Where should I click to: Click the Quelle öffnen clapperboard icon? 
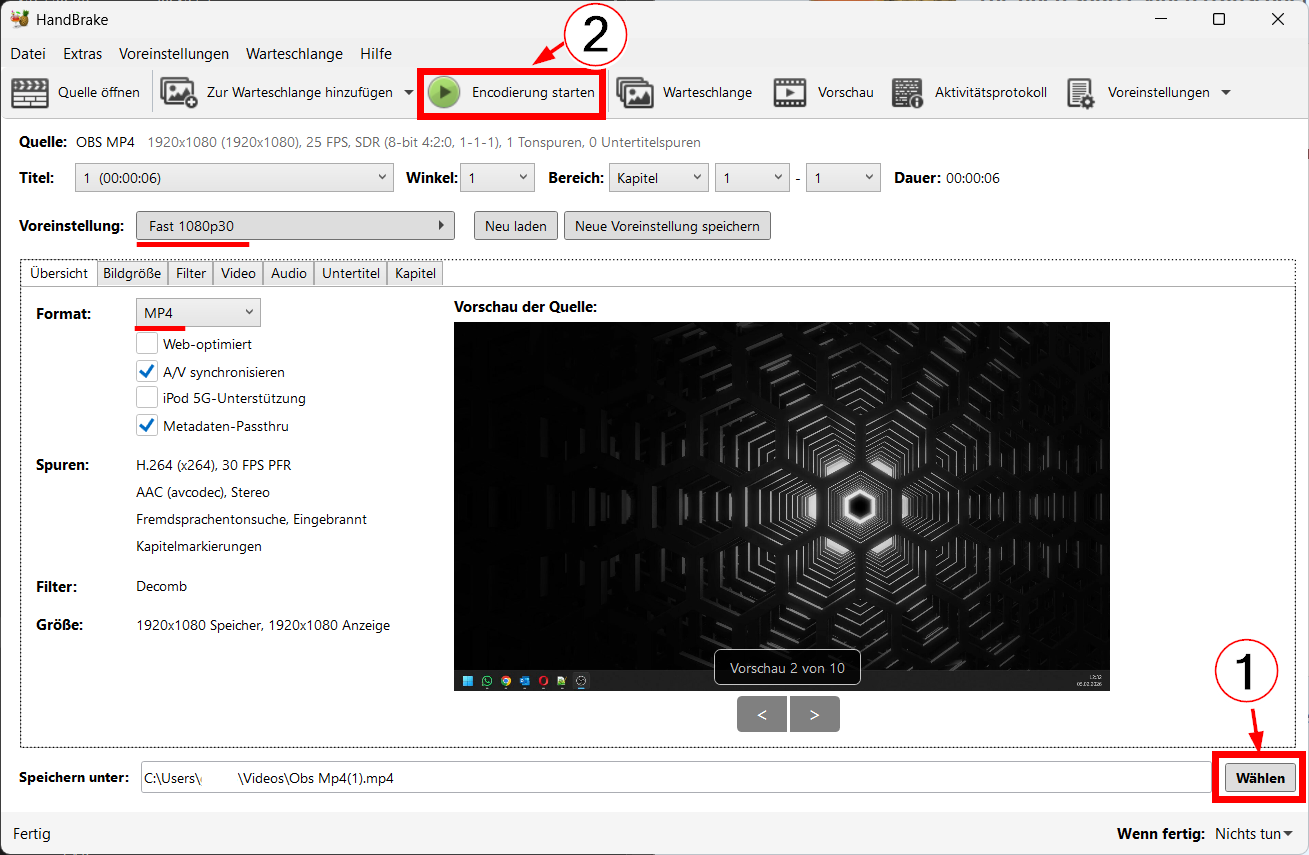tap(30, 93)
